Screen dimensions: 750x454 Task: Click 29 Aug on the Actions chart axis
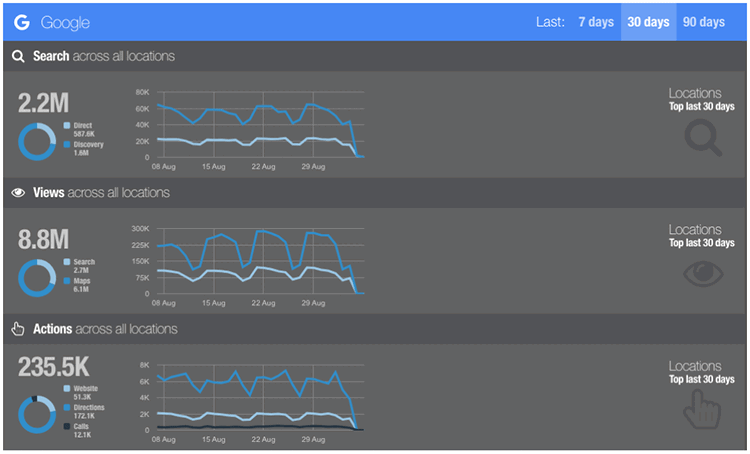[x=313, y=439]
